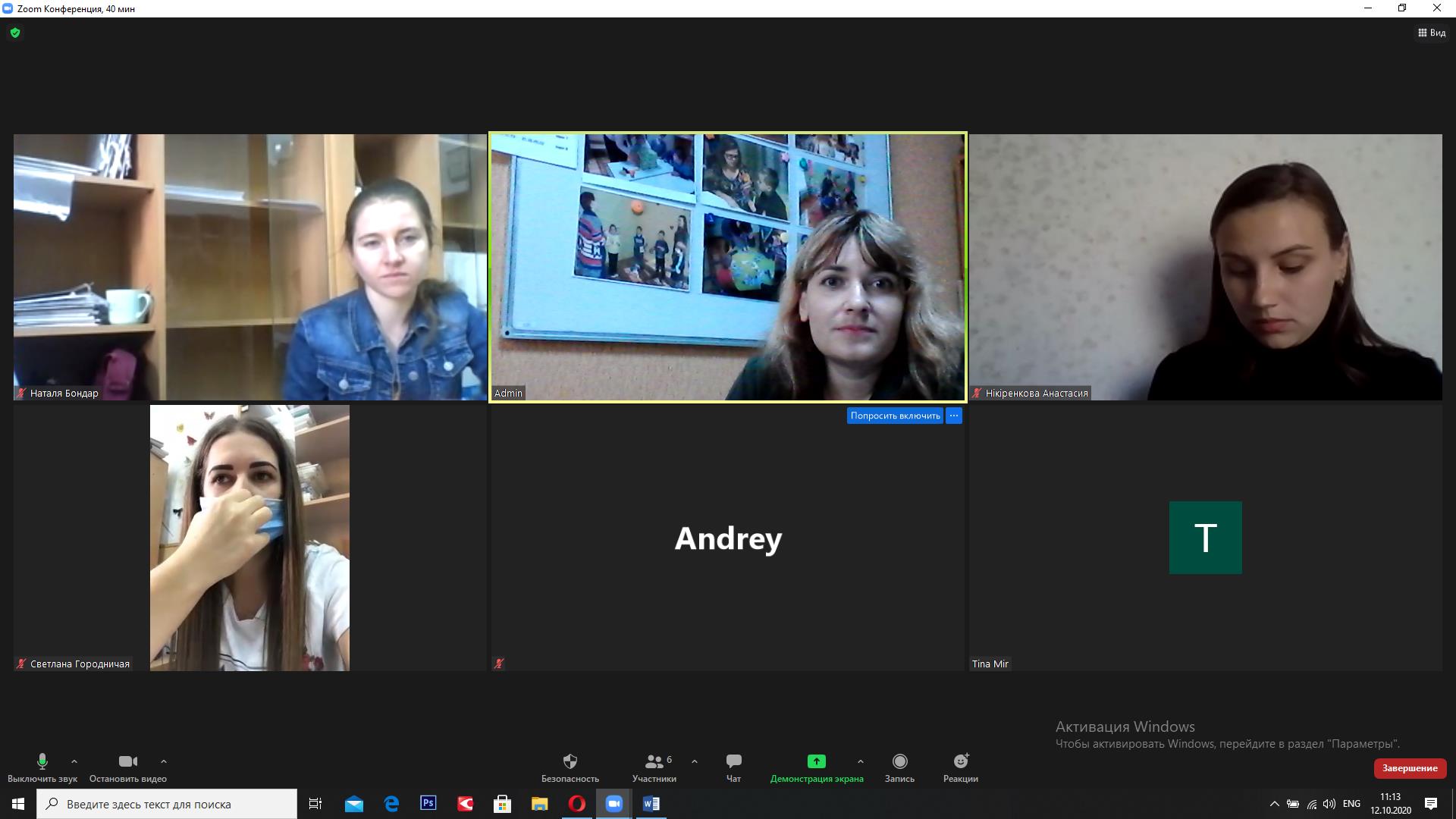The height and width of the screenshot is (819, 1456).
Task: Open the Participants panel
Action: (654, 761)
